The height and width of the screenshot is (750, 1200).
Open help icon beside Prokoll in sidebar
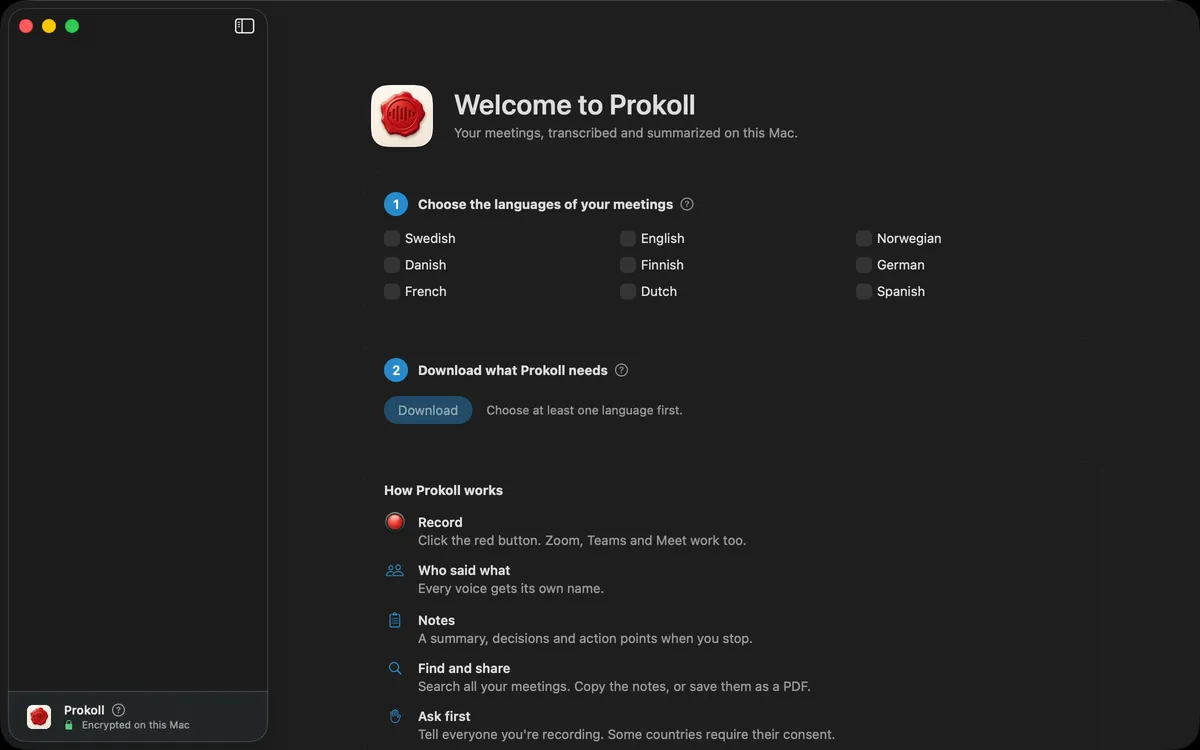(118, 710)
